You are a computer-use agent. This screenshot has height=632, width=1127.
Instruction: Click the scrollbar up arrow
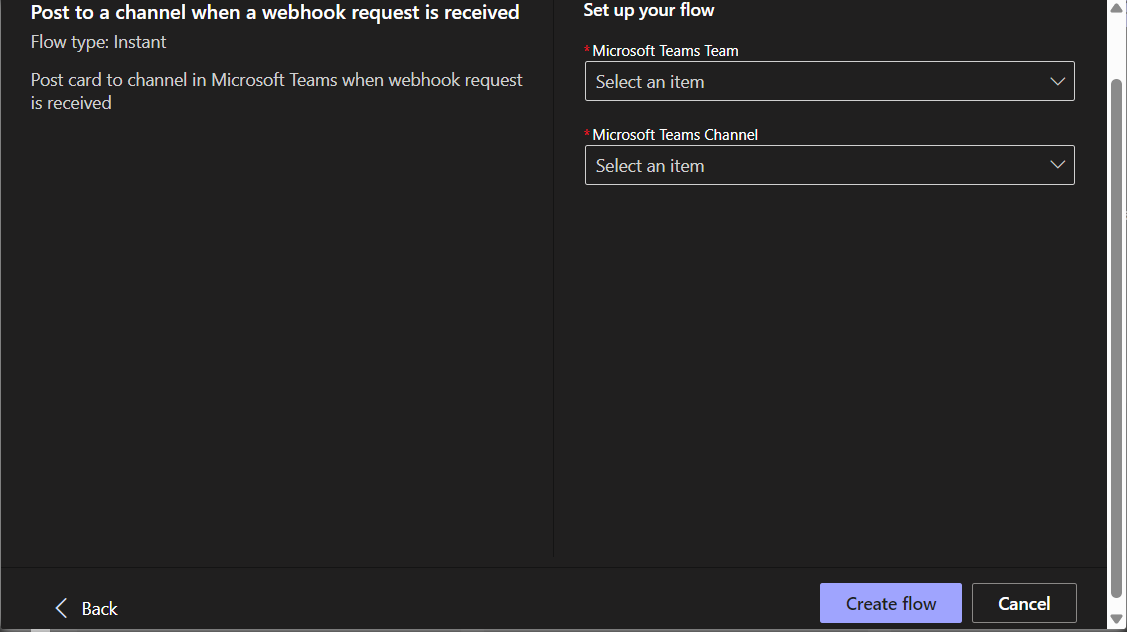(x=1117, y=8)
